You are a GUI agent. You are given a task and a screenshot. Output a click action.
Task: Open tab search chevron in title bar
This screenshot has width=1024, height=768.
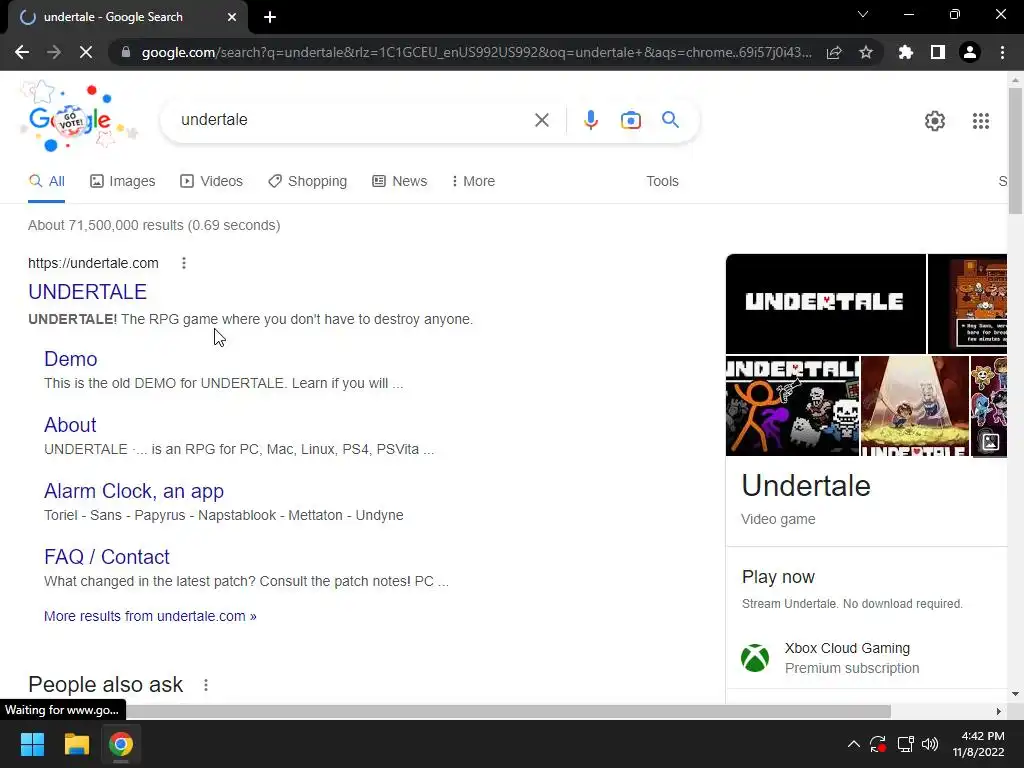863,14
